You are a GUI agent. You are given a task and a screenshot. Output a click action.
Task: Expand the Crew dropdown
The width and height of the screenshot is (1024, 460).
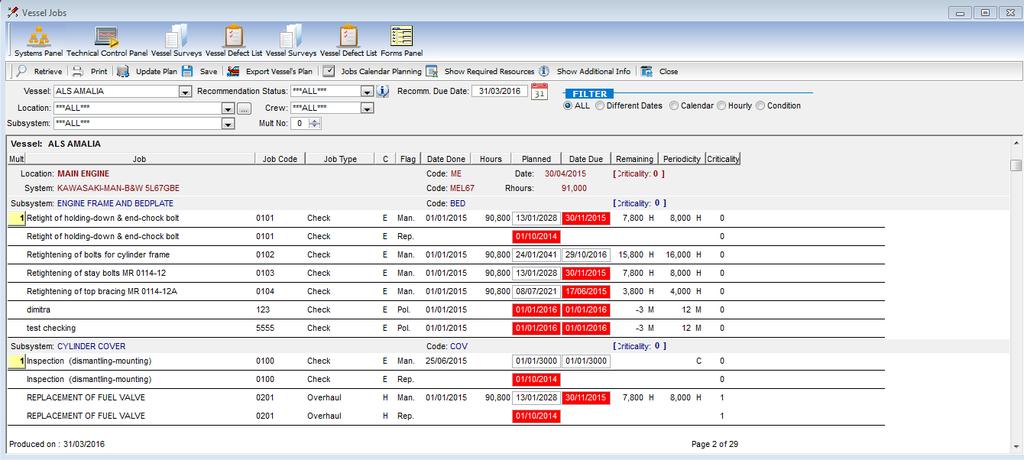point(367,108)
